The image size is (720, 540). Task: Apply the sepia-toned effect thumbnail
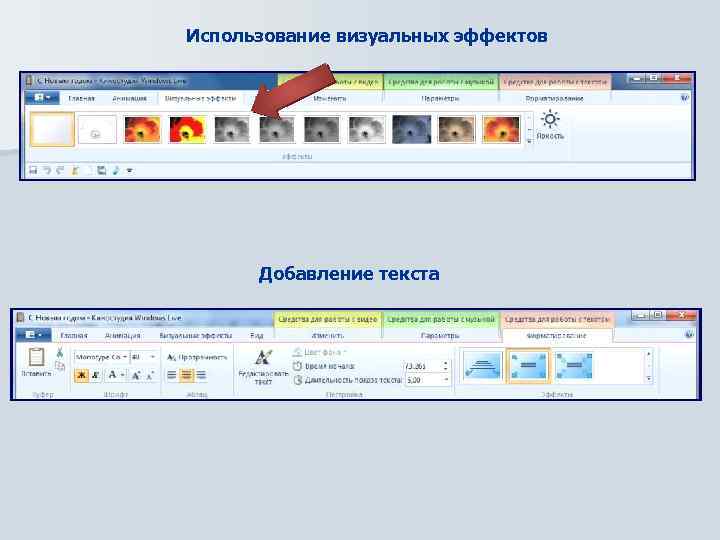[x=456, y=129]
